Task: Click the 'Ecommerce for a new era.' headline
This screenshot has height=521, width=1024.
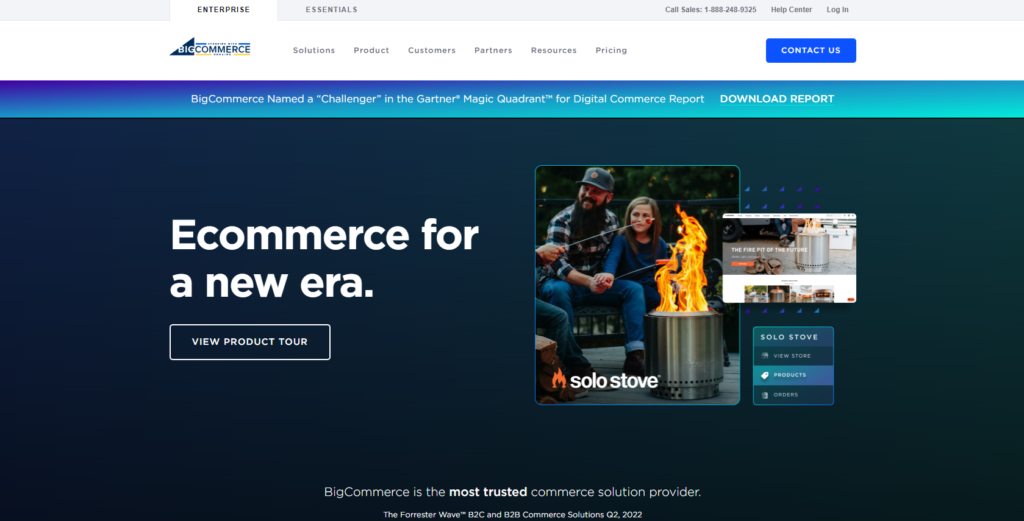Action: coord(325,259)
